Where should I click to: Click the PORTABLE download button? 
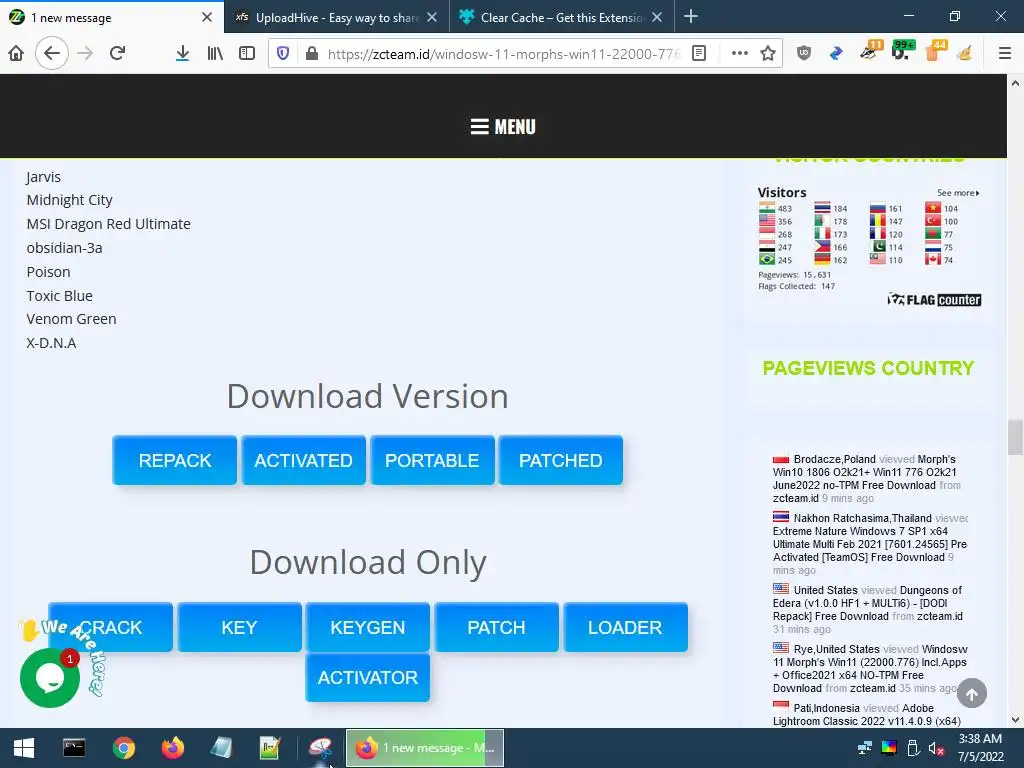(432, 460)
